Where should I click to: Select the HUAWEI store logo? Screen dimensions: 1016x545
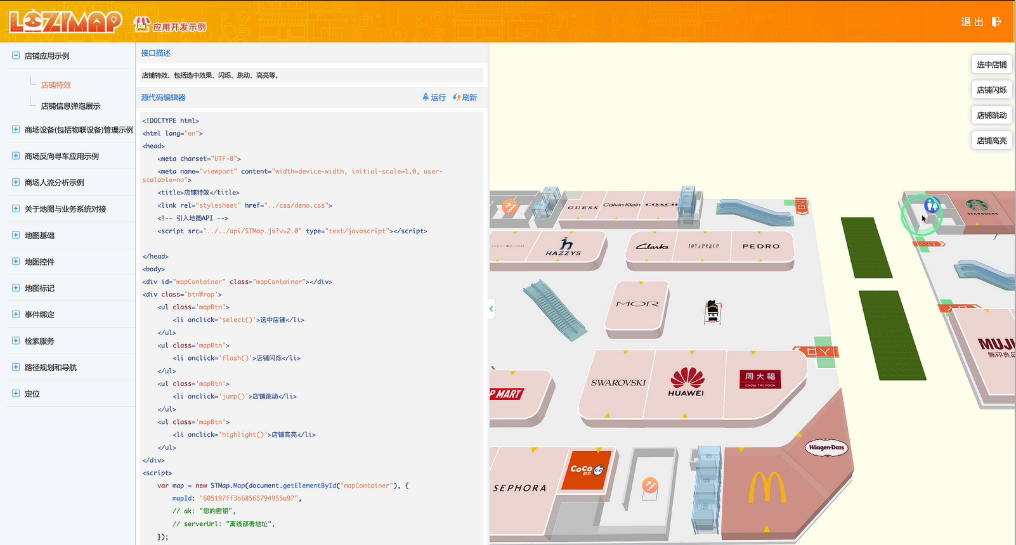[686, 382]
